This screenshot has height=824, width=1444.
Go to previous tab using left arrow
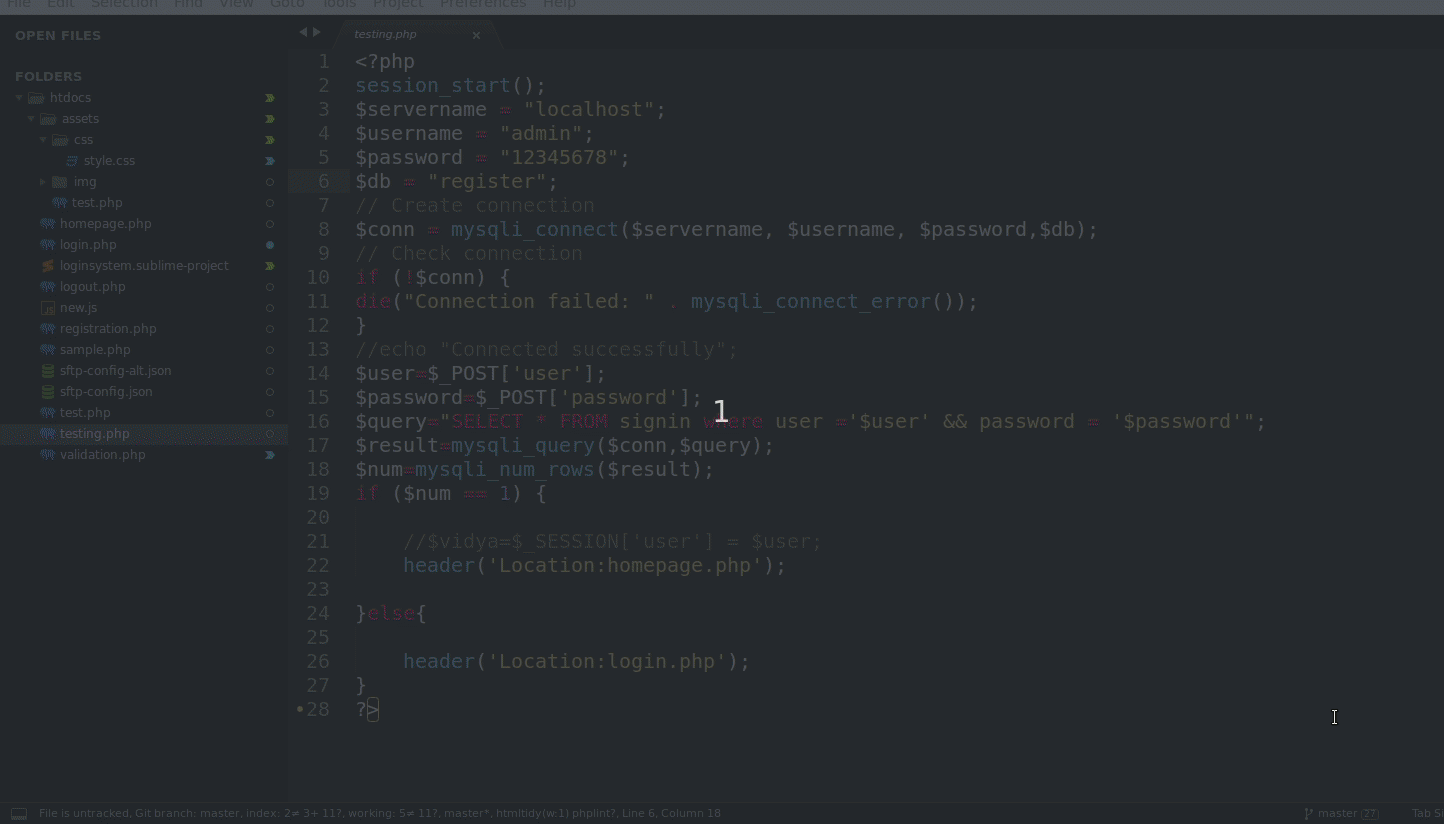click(303, 33)
